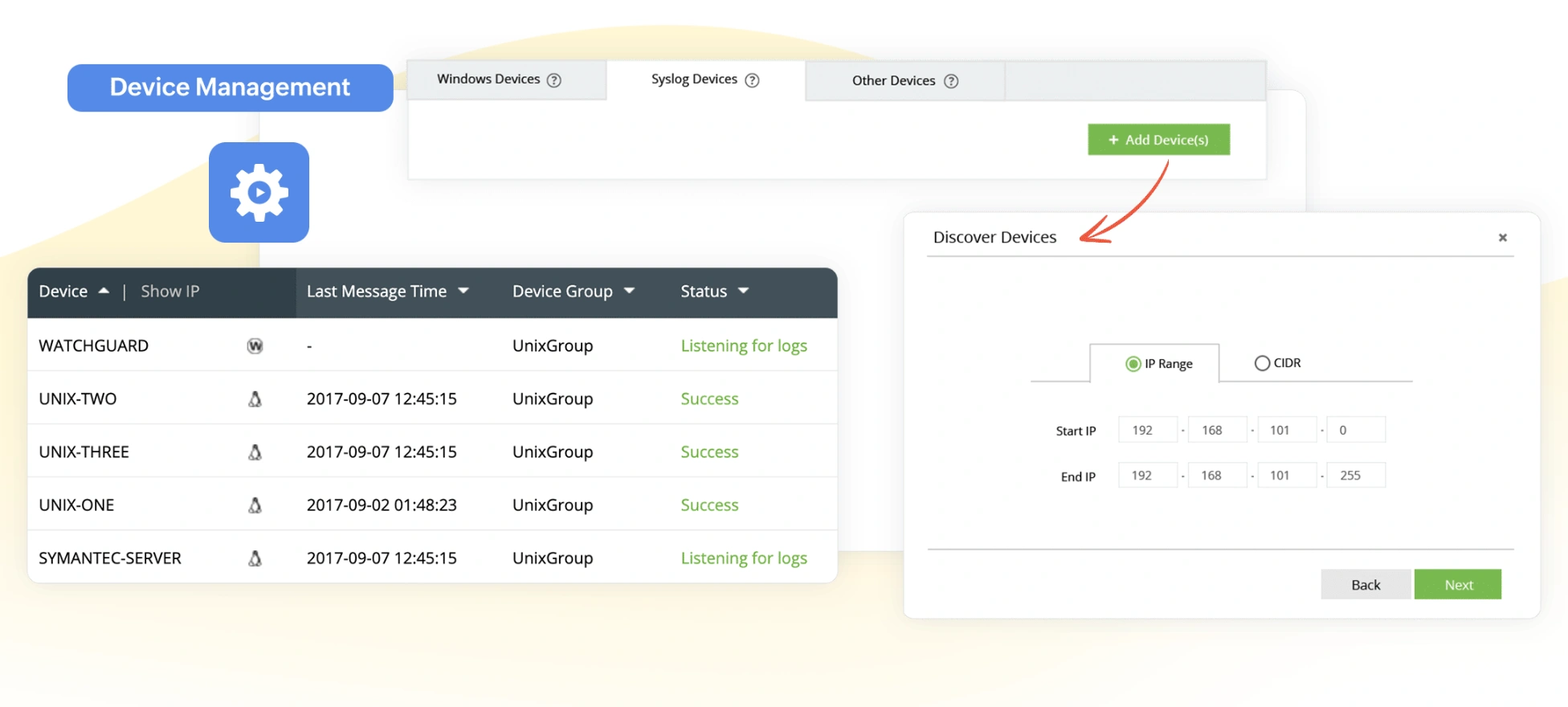The height and width of the screenshot is (707, 1568).
Task: Select the WATCHGUARD device name
Action: point(94,346)
